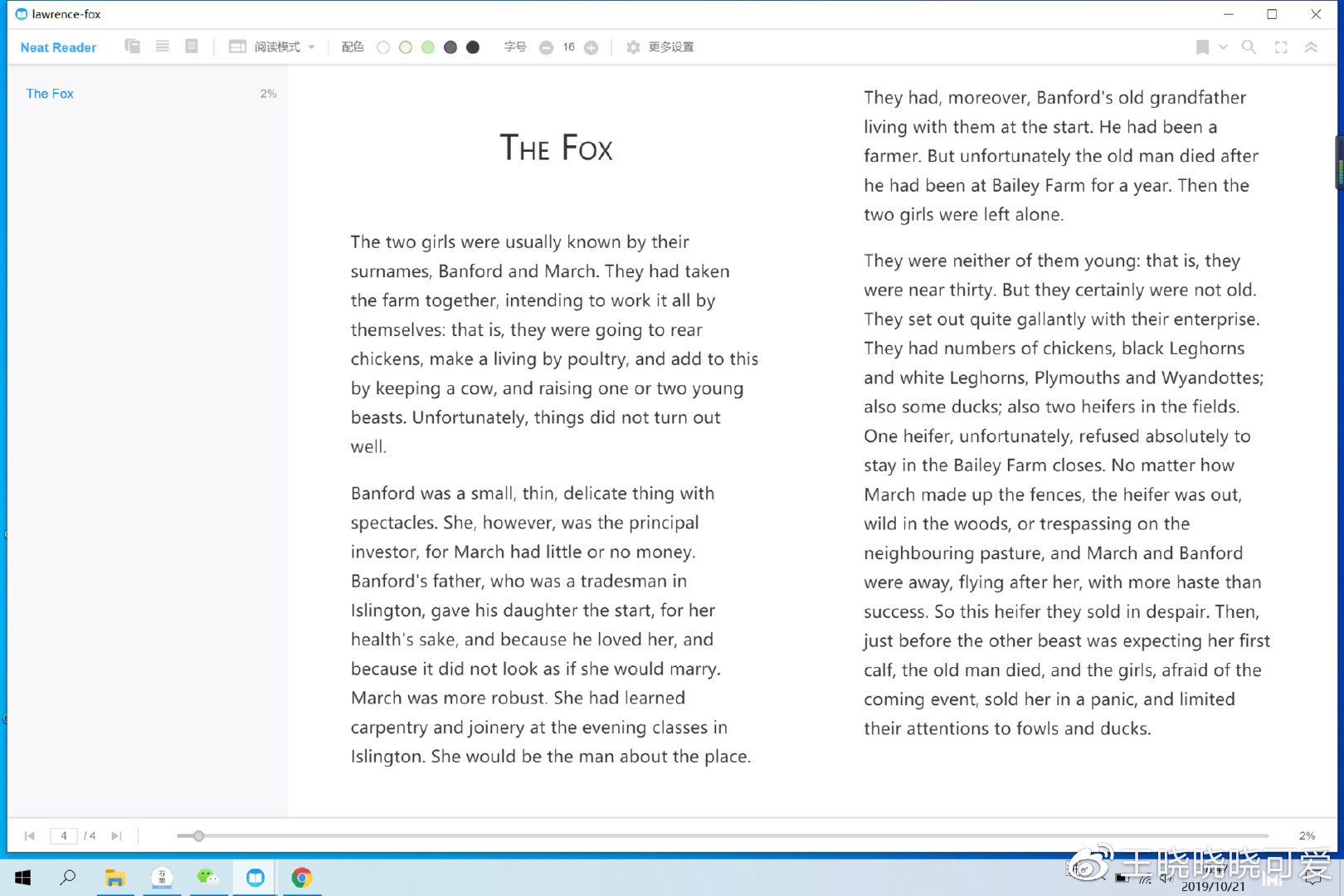The height and width of the screenshot is (896, 1344).
Task: Click the 2% progress label after the slider
Action: pyautogui.click(x=1307, y=835)
